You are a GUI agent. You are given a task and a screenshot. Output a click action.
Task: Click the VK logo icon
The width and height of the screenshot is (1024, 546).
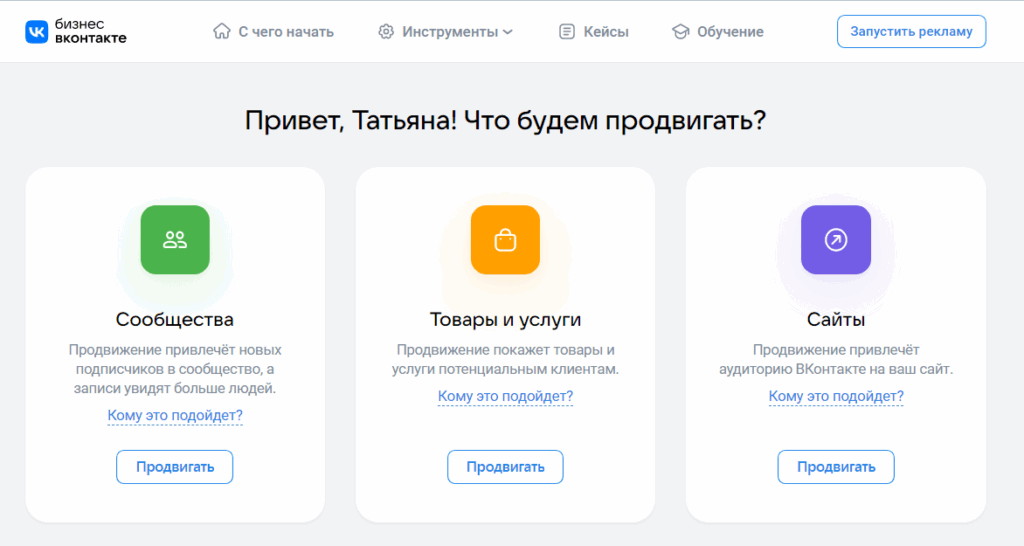37,32
